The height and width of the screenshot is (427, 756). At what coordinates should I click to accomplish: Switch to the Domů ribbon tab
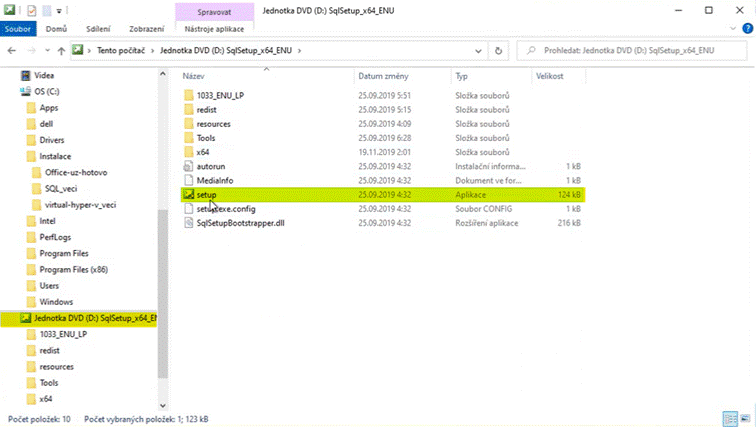(x=56, y=29)
